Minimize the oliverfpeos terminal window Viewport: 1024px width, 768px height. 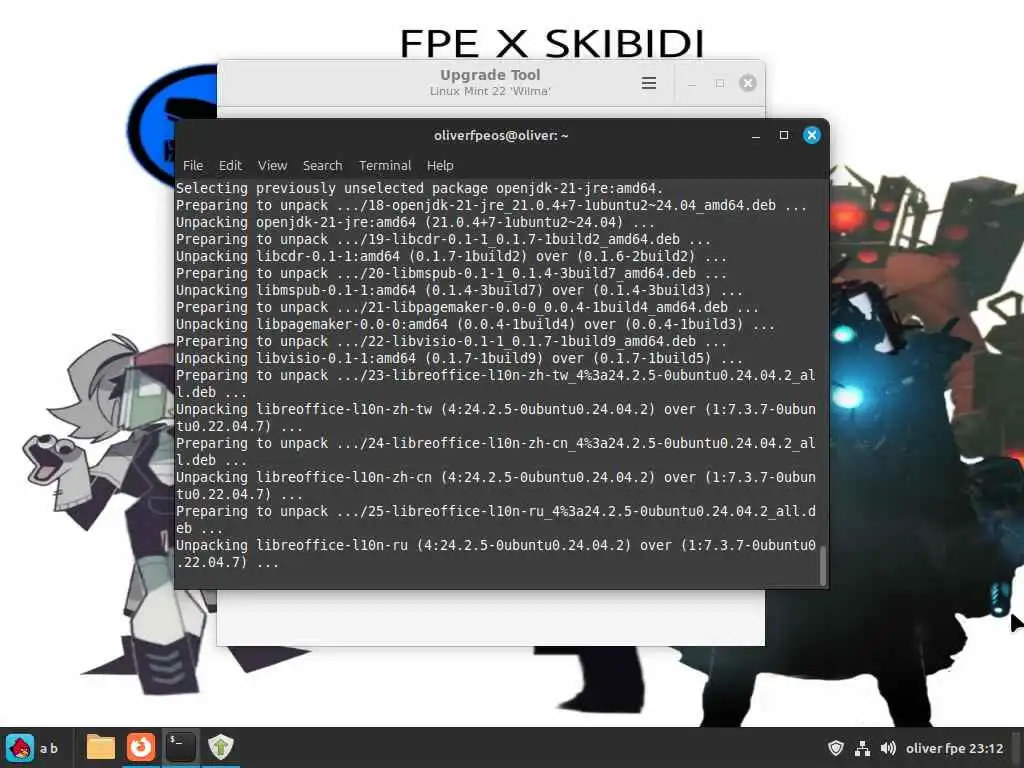756,136
